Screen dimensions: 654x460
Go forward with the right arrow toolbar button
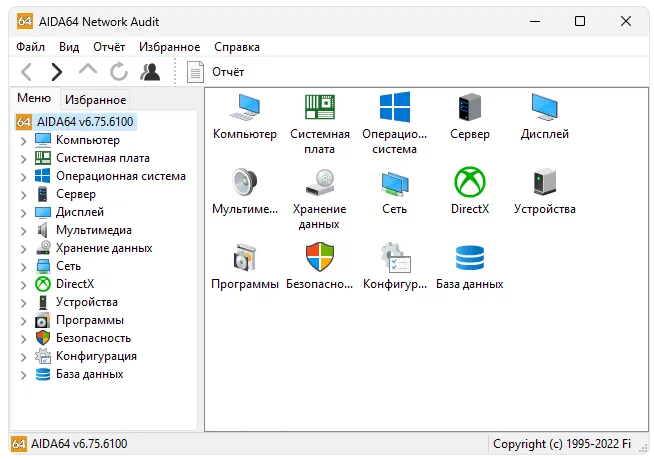pos(57,72)
